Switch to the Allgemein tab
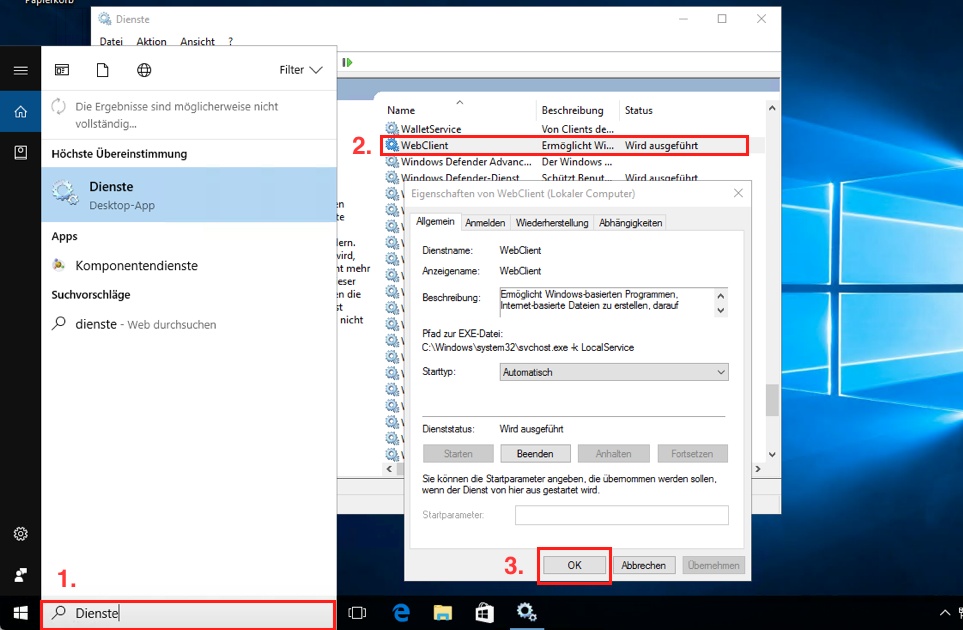 pyautogui.click(x=435, y=222)
